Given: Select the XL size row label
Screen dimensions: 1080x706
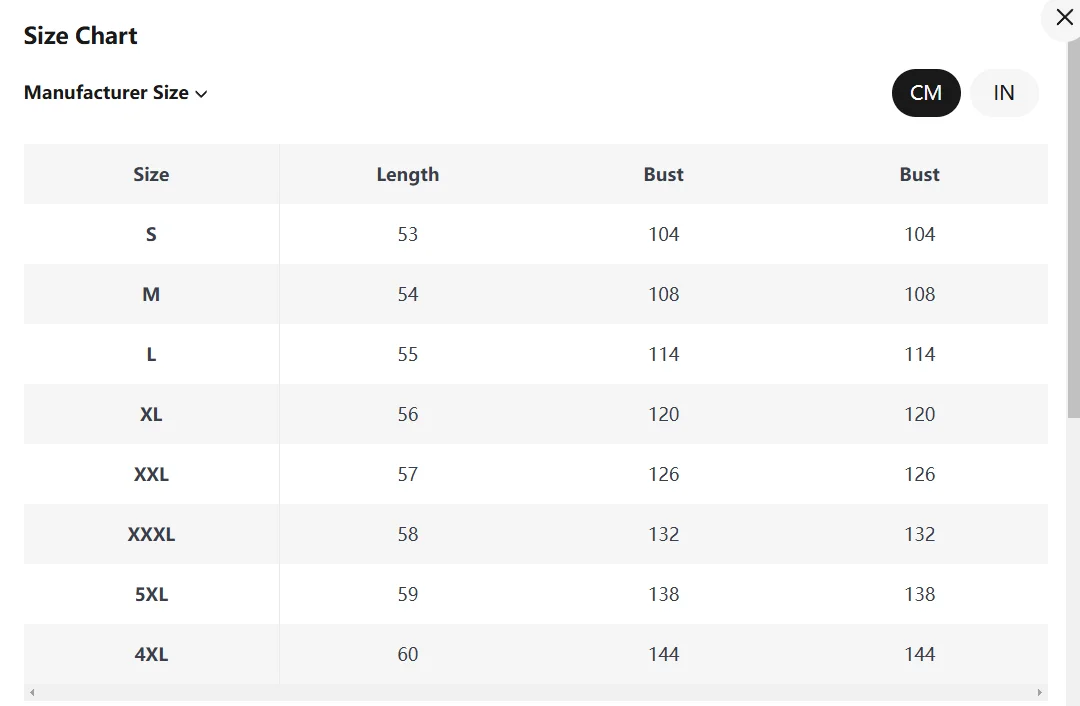Looking at the screenshot, I should pos(152,414).
